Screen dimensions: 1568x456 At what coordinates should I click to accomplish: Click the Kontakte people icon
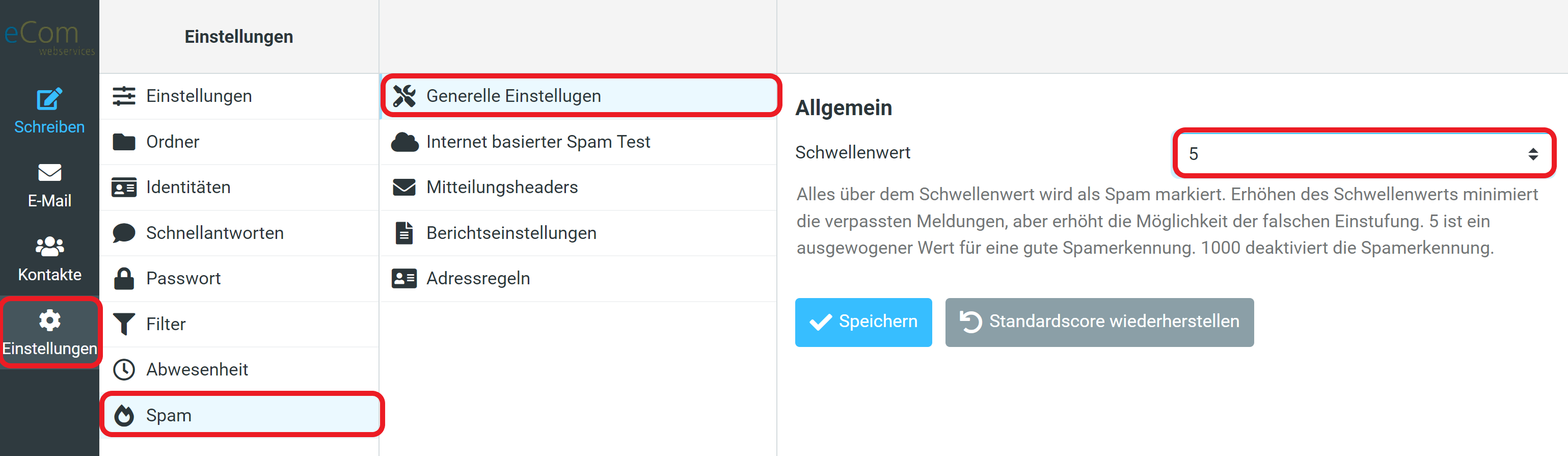[49, 247]
